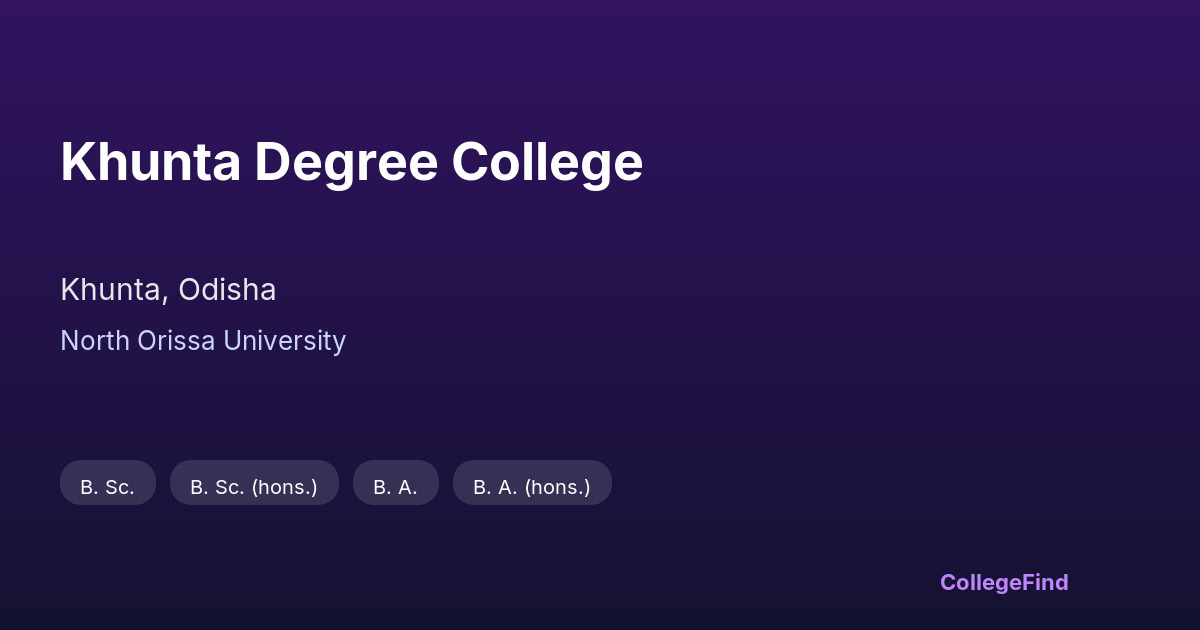Viewport: 1200px width, 630px height.
Task: Click Odisha in the location line
Action: point(227,290)
